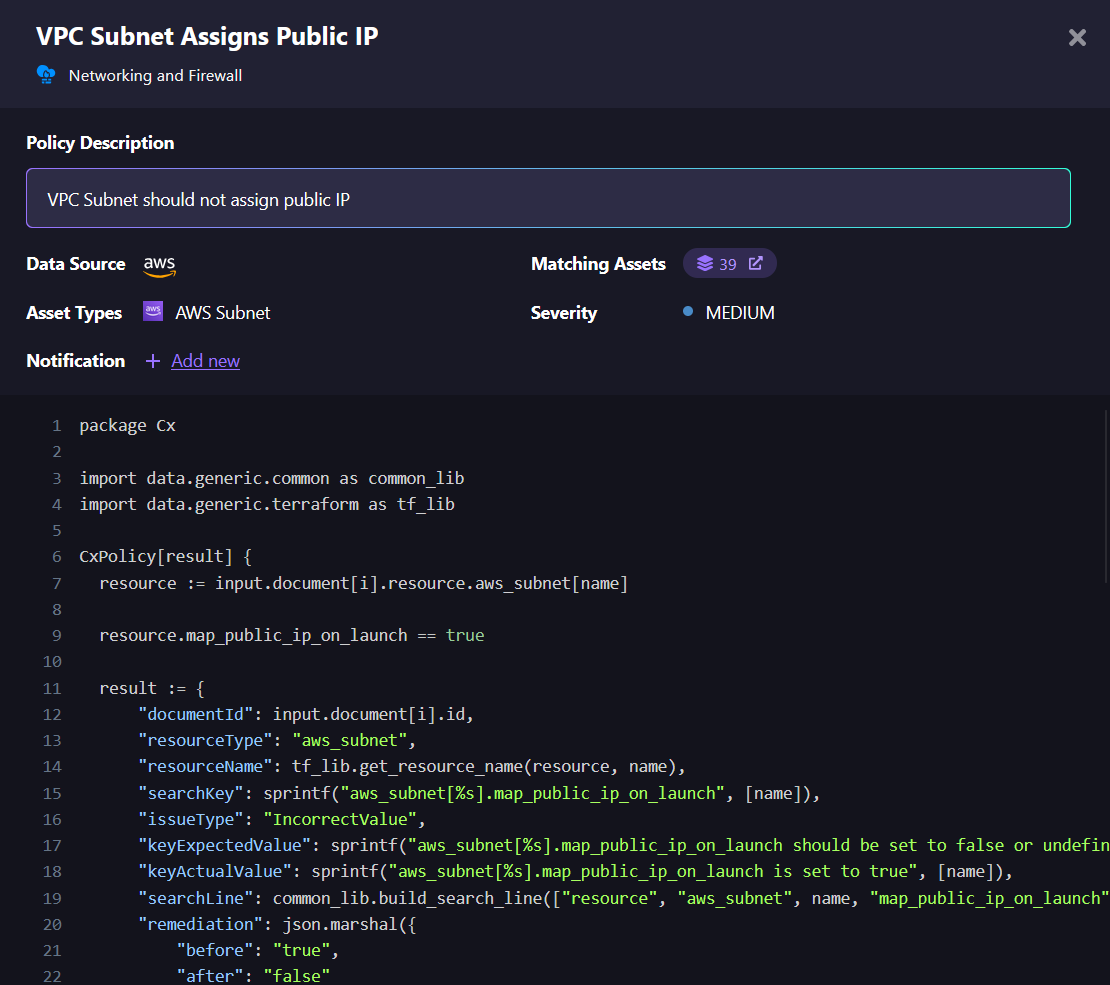The height and width of the screenshot is (985, 1110).
Task: Click the 'Networking and Firewall' category label
Action: [155, 76]
